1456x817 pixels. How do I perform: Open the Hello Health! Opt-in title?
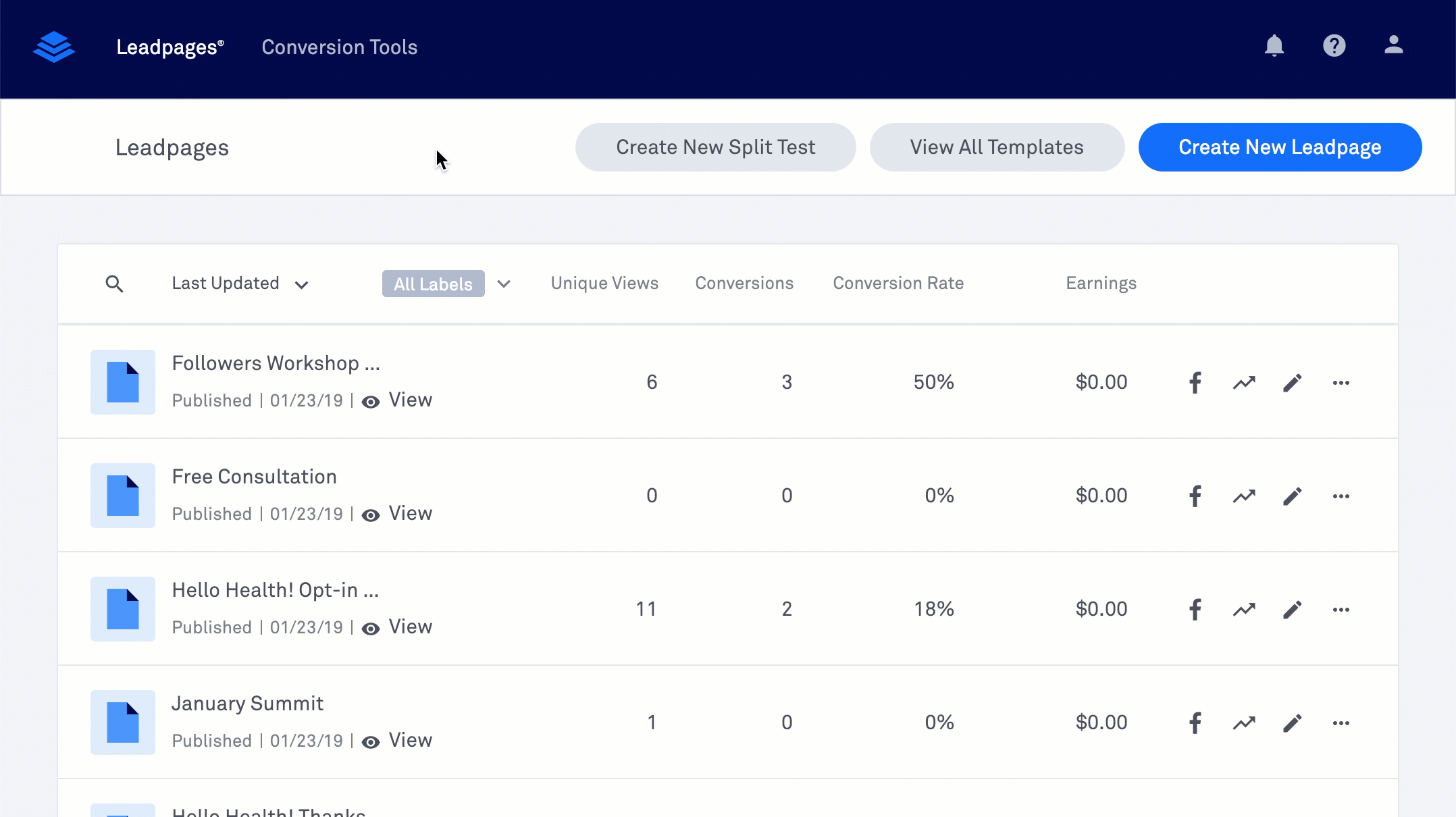coord(275,590)
